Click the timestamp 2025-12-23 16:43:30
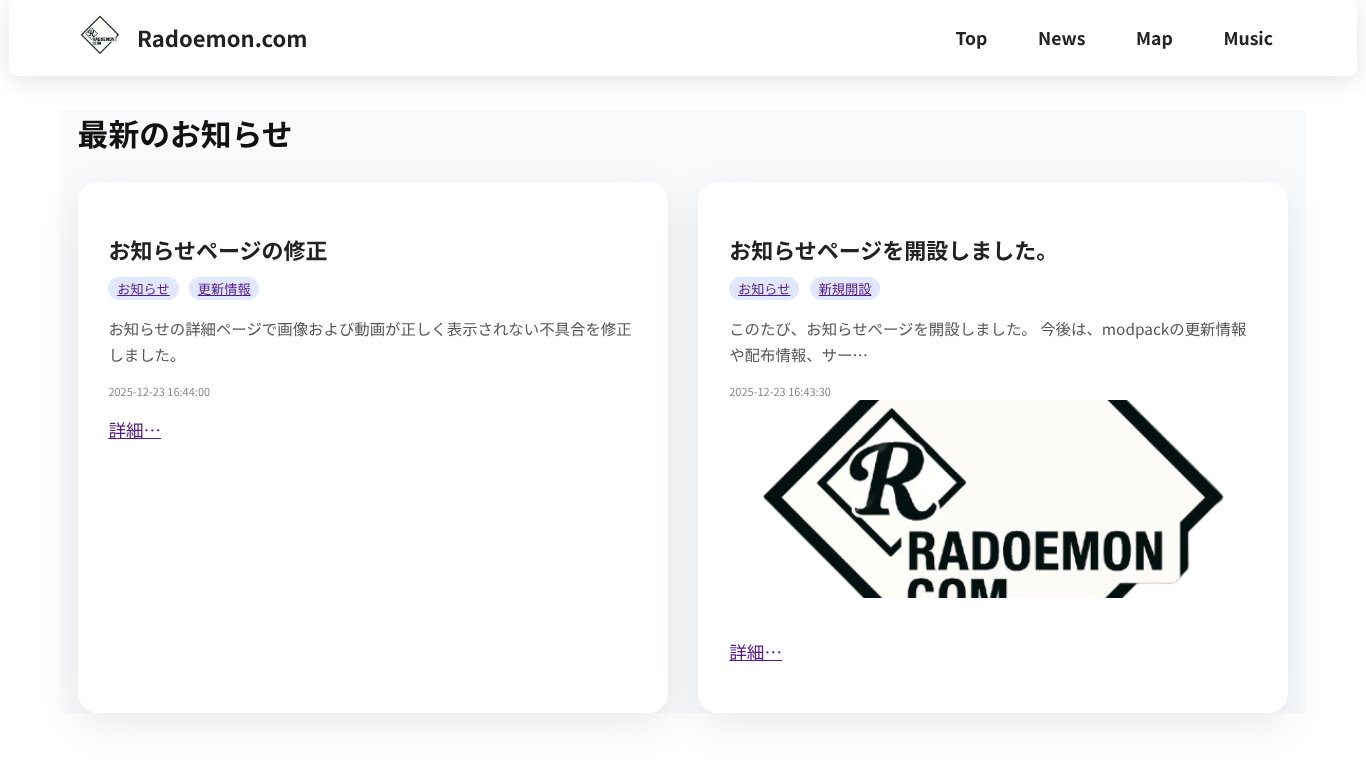Viewport: 1366px width, 768px height. (x=780, y=391)
